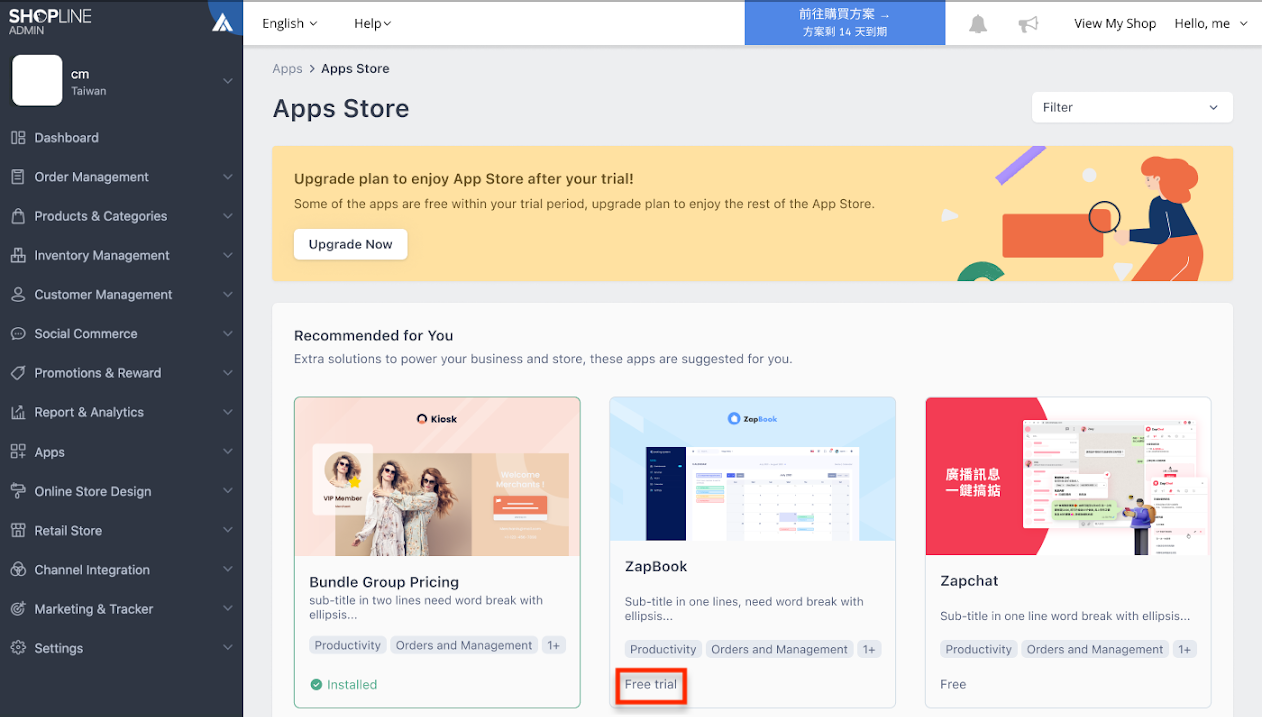Click the Report & Analytics chart icon
The image size is (1262, 717).
pyautogui.click(x=18, y=412)
